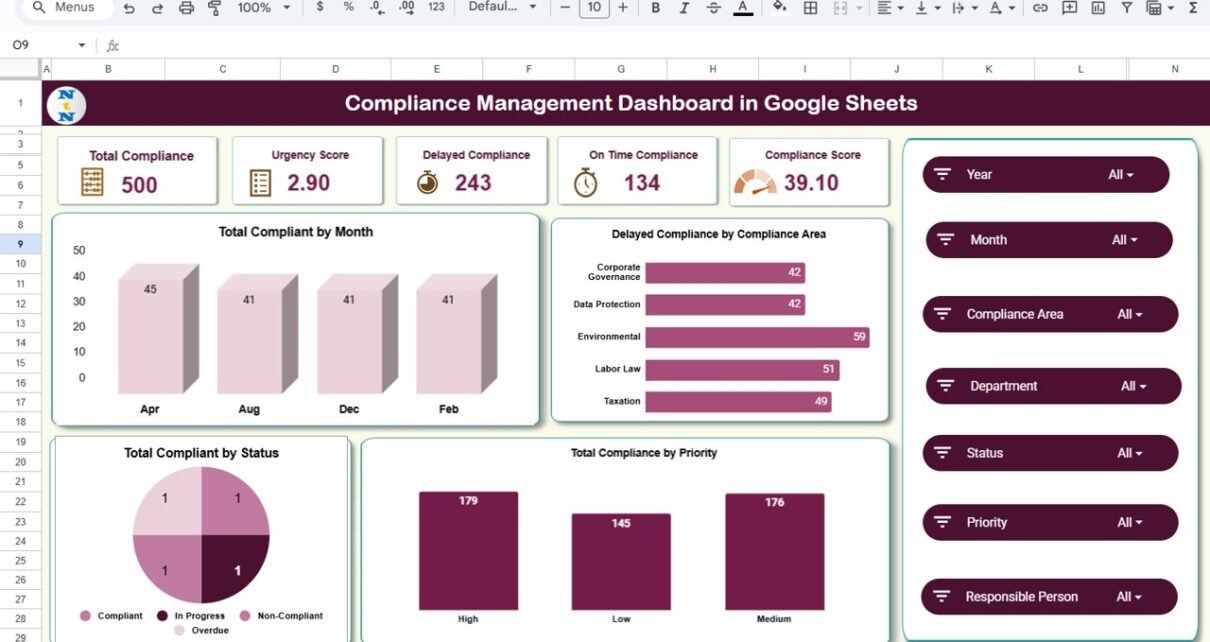Toggle strikethrough formatting
The height and width of the screenshot is (642, 1210).
[713, 8]
